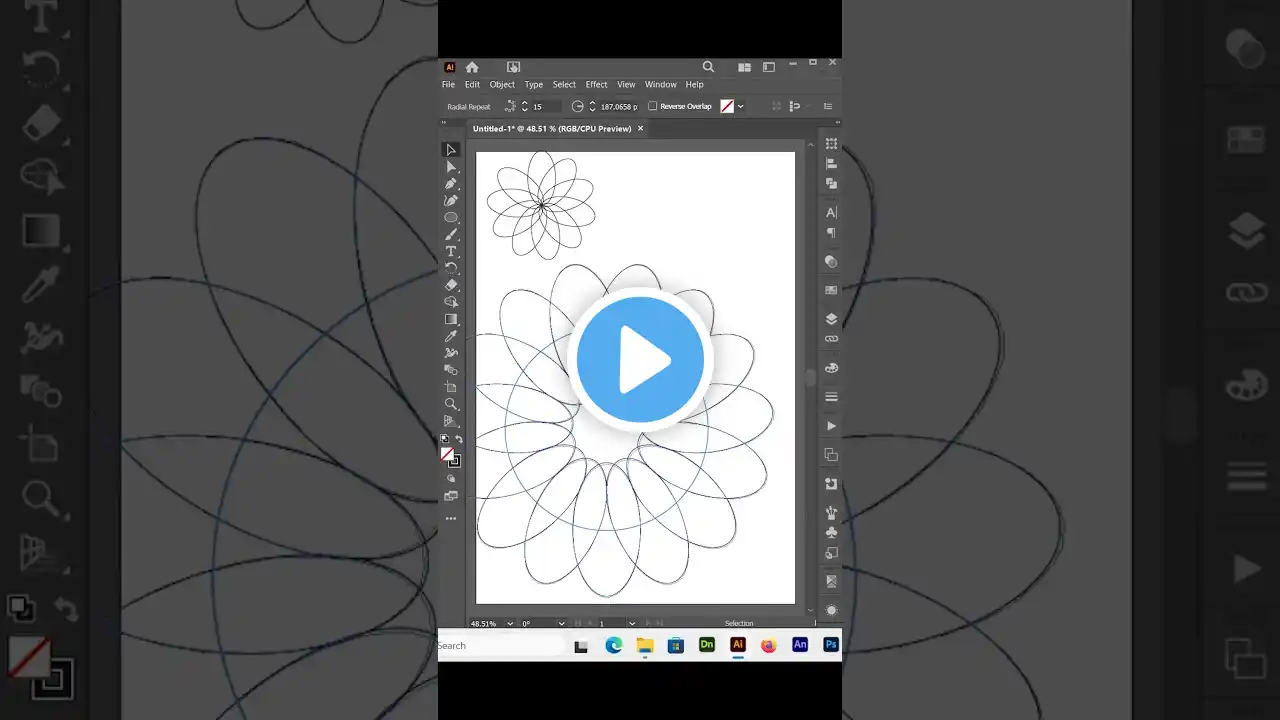This screenshot has width=1280, height=720.
Task: Select the Untitled-1 document tab
Action: click(x=555, y=128)
